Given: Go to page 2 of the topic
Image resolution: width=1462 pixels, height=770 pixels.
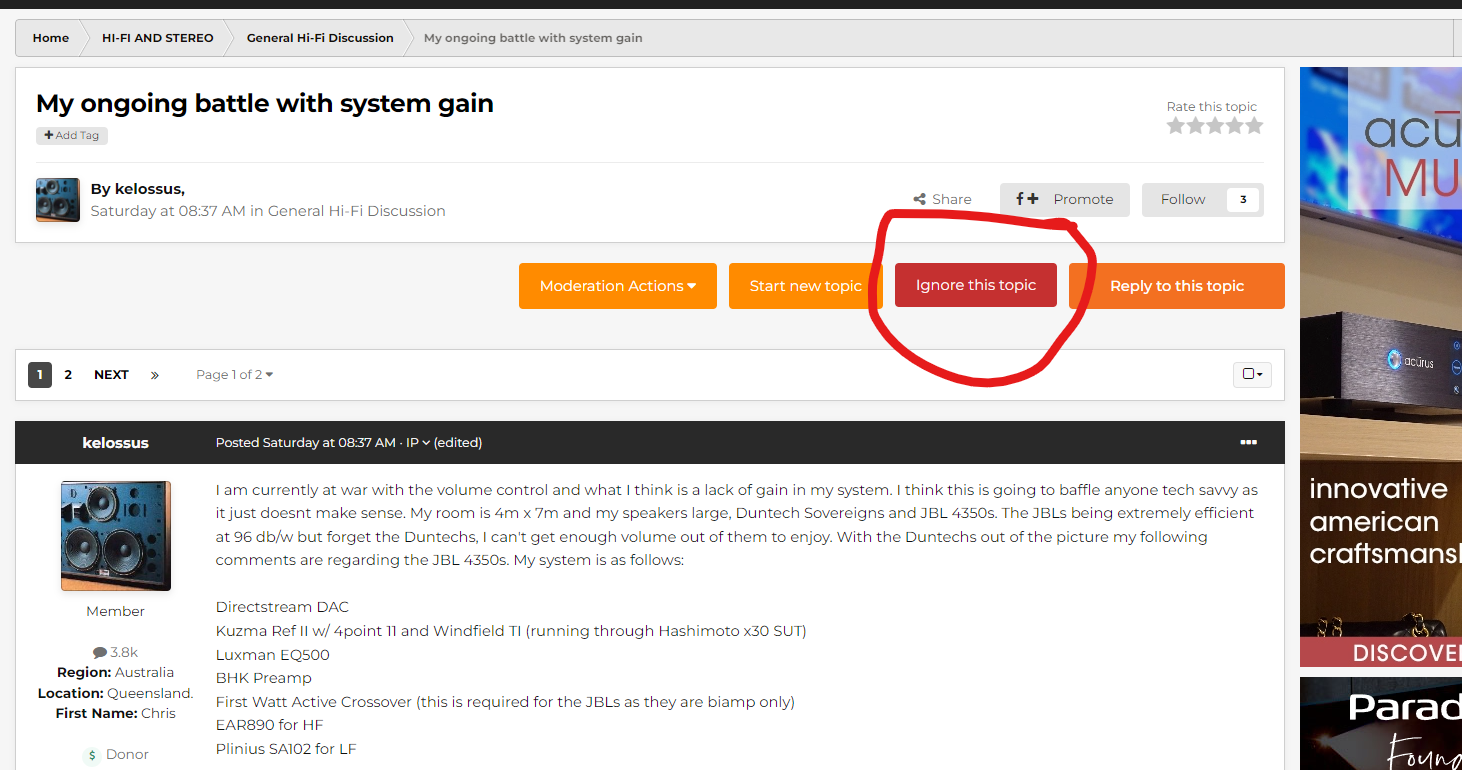Looking at the screenshot, I should (x=68, y=375).
